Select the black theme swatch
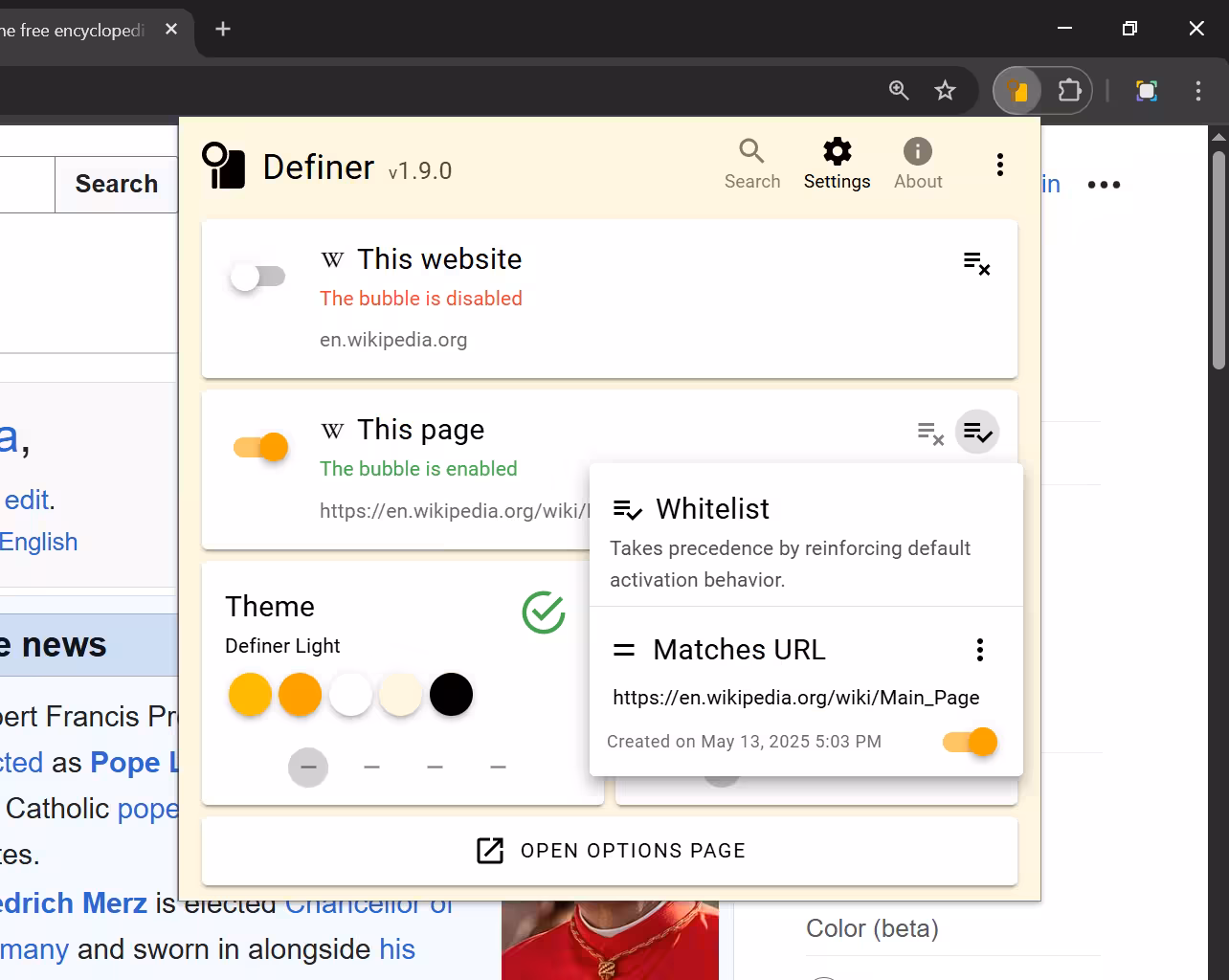Viewport: 1229px width, 980px height. click(451, 695)
